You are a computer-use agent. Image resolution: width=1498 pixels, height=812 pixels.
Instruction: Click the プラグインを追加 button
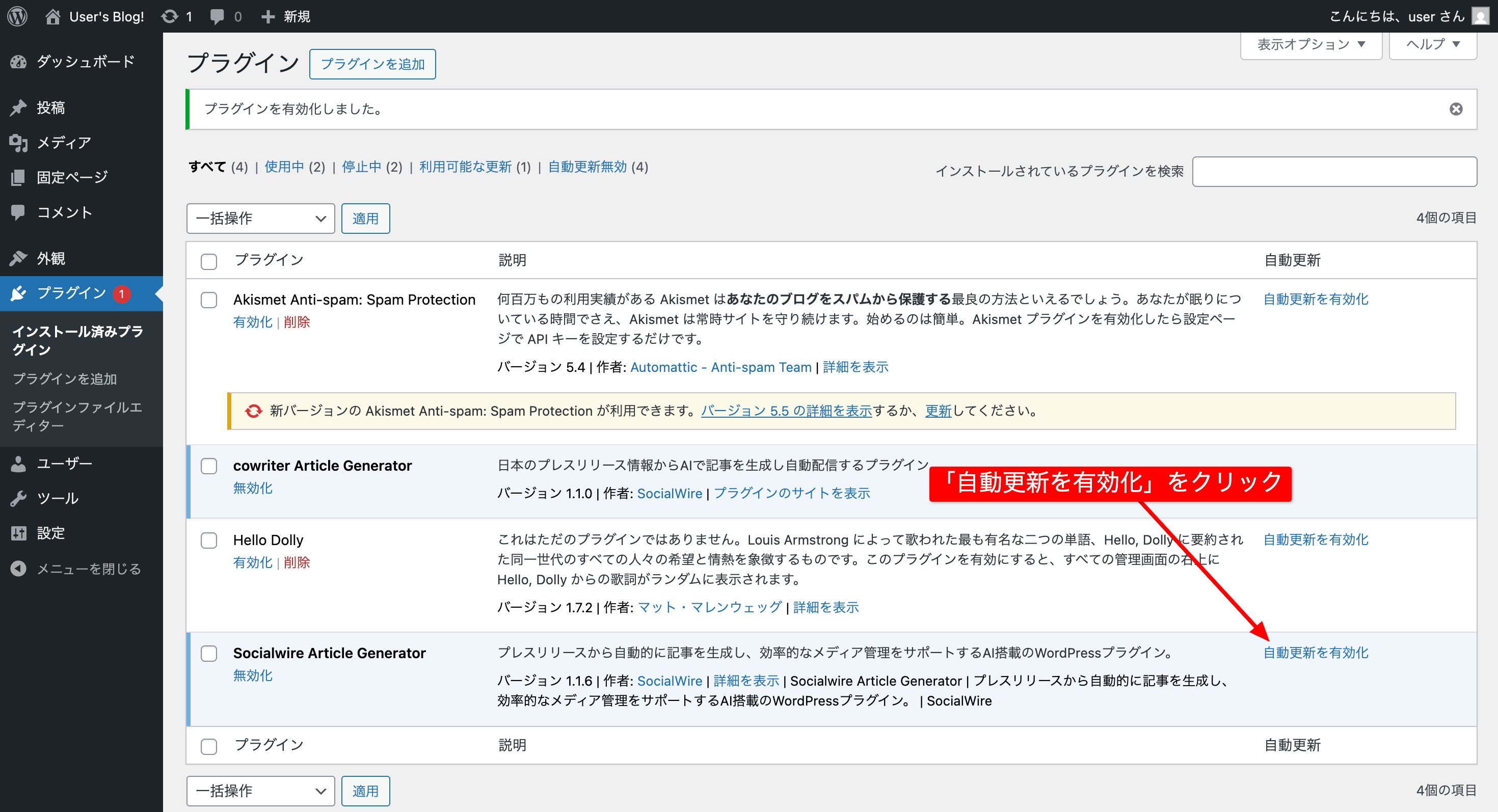373,64
